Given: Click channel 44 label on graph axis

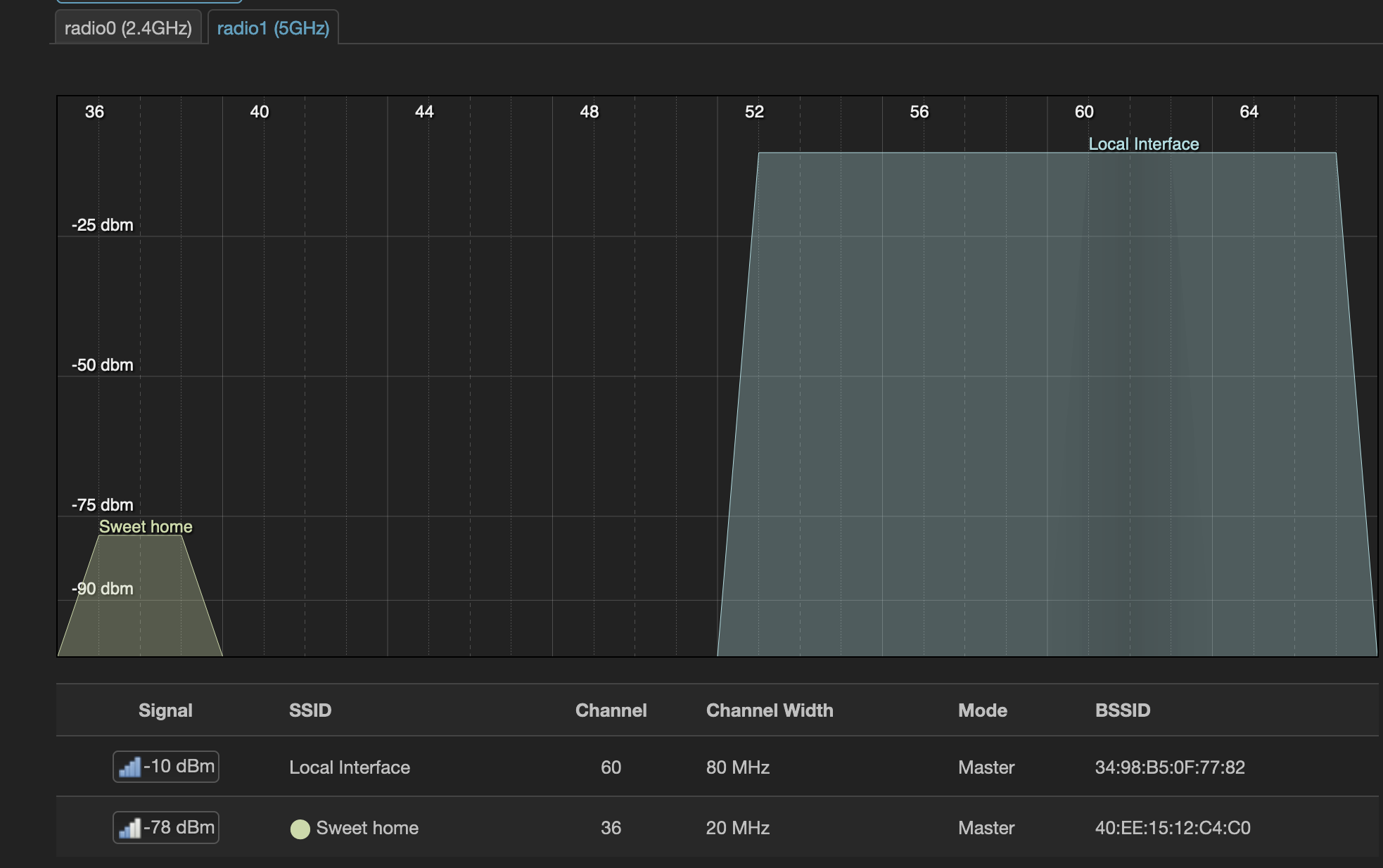Looking at the screenshot, I should [x=424, y=112].
